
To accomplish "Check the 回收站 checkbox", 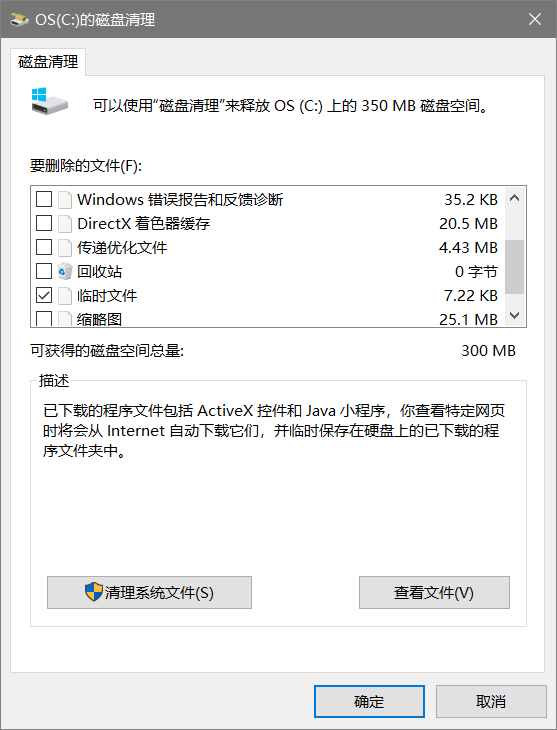I will point(44,271).
